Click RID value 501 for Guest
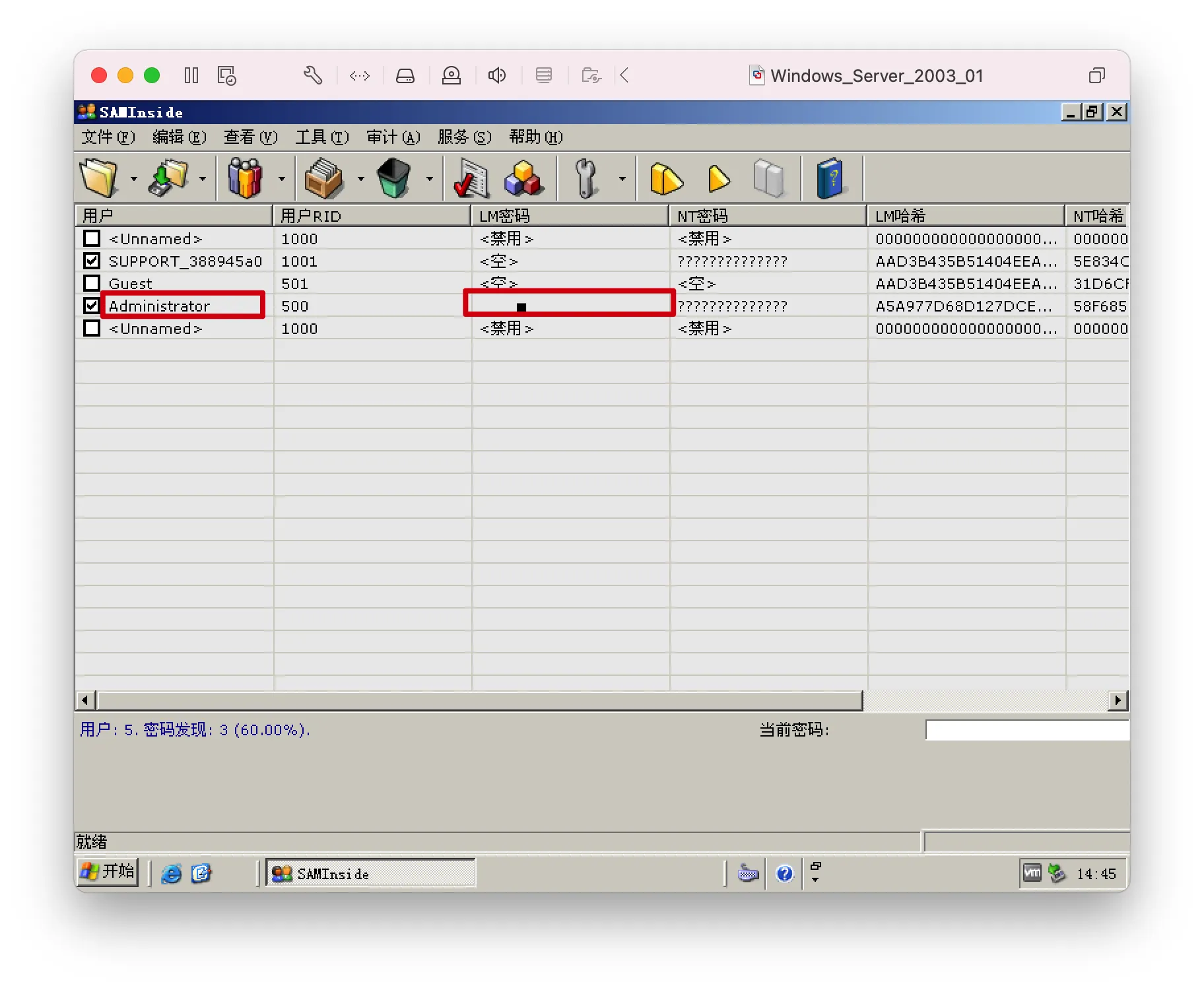Viewport: 1204px width, 990px height. pos(295,284)
